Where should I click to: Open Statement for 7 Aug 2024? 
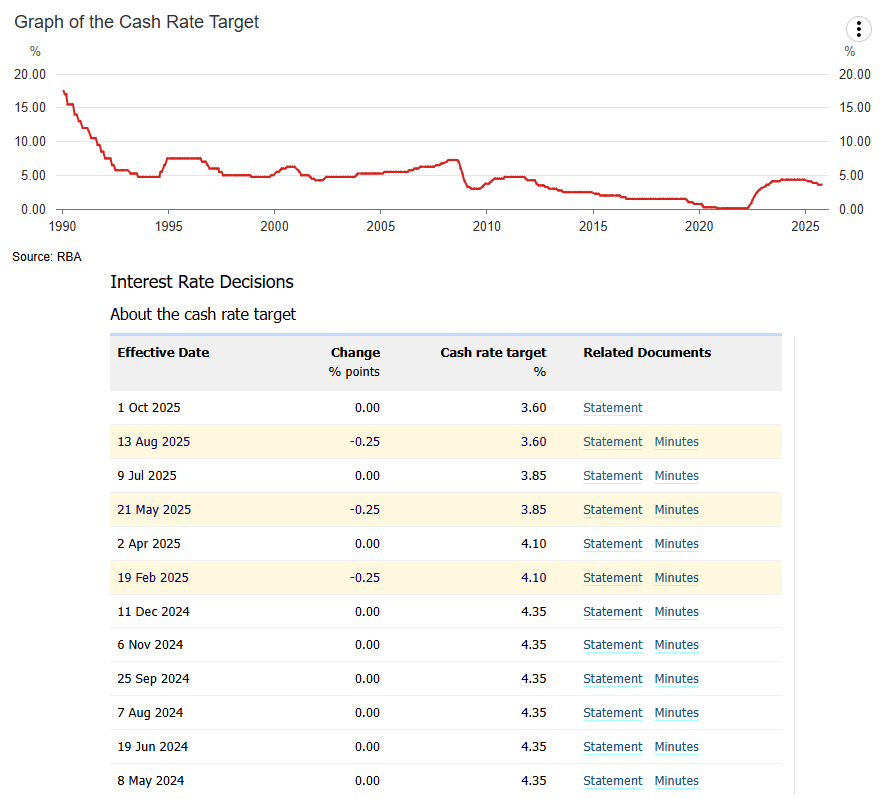pos(612,713)
